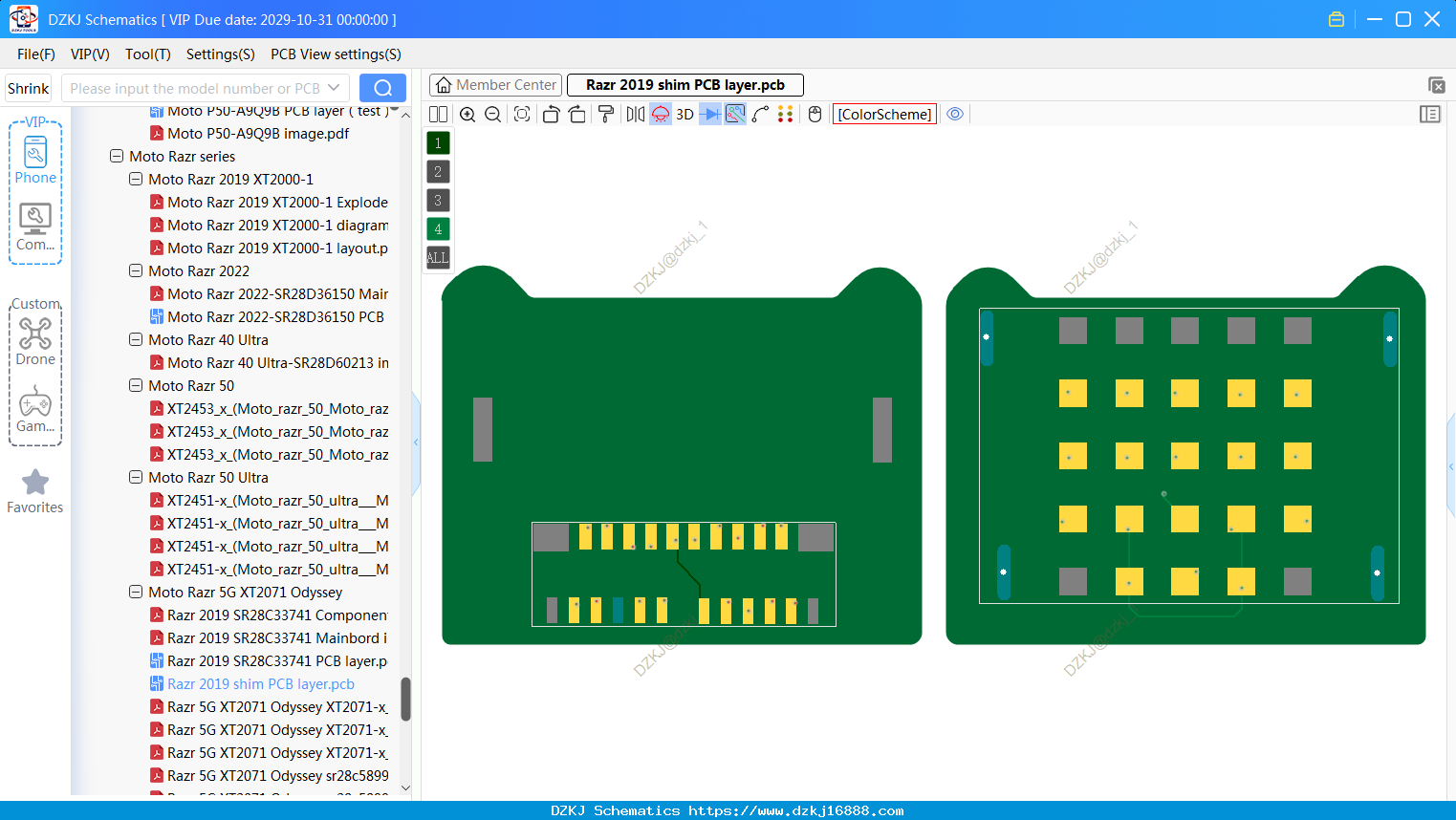Collapse the Moto Razr 2022 node
This screenshot has width=1456, height=820.
point(136,270)
